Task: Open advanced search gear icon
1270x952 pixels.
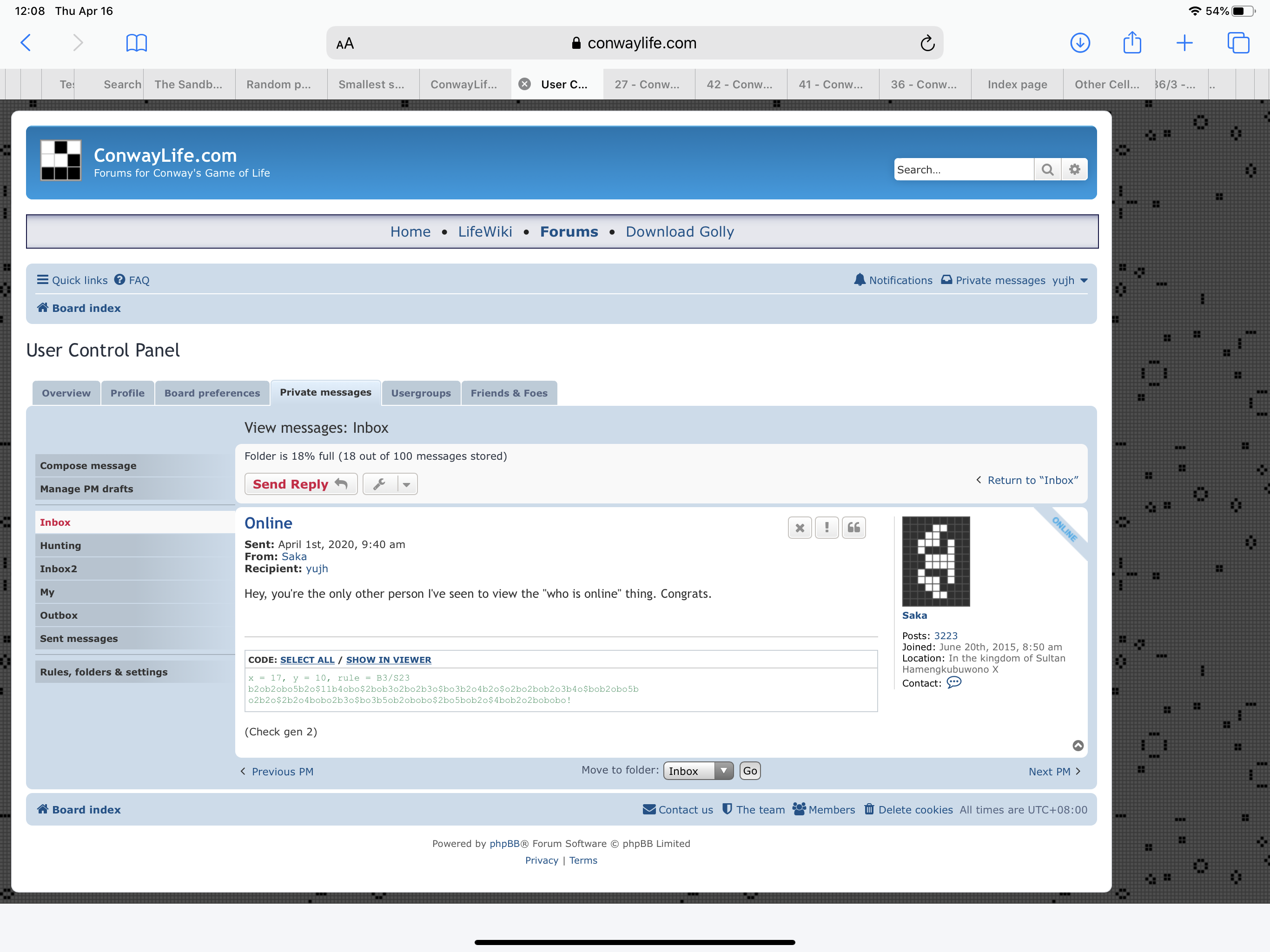Action: click(1074, 169)
